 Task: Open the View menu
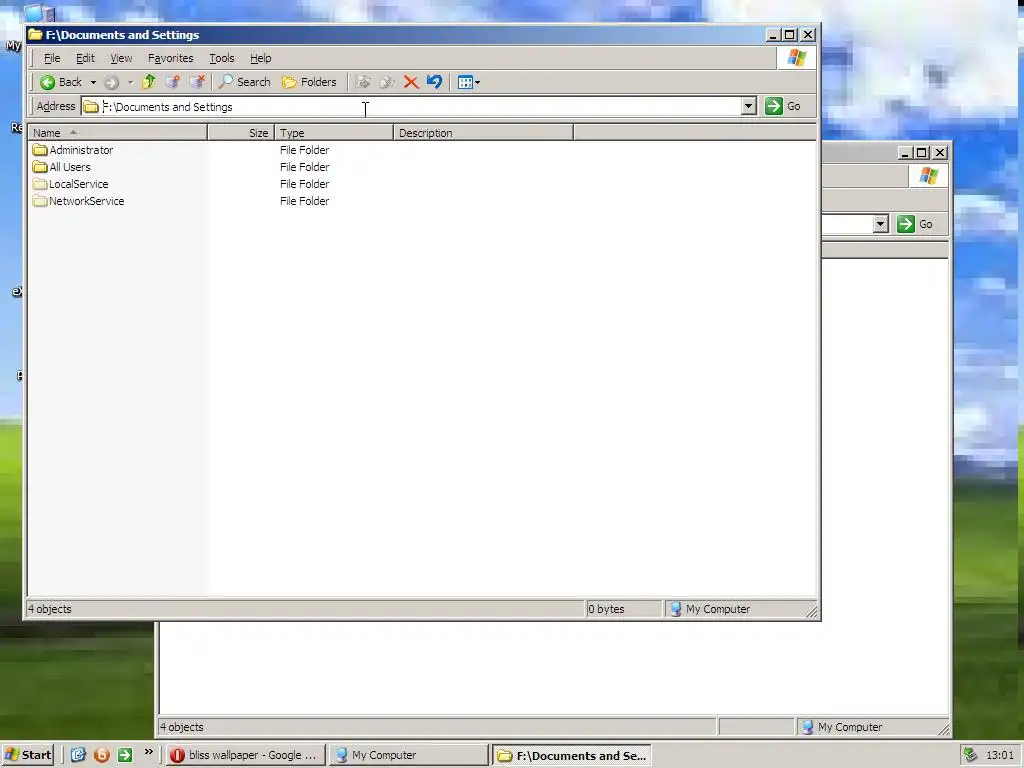coord(121,58)
